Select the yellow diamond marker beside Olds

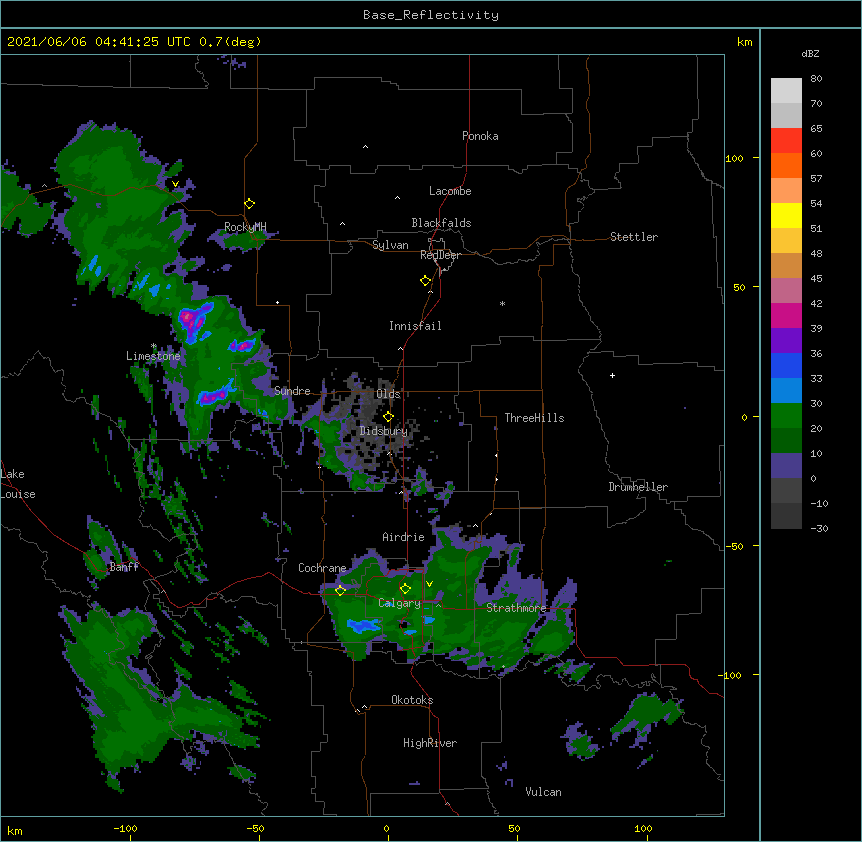click(x=389, y=417)
